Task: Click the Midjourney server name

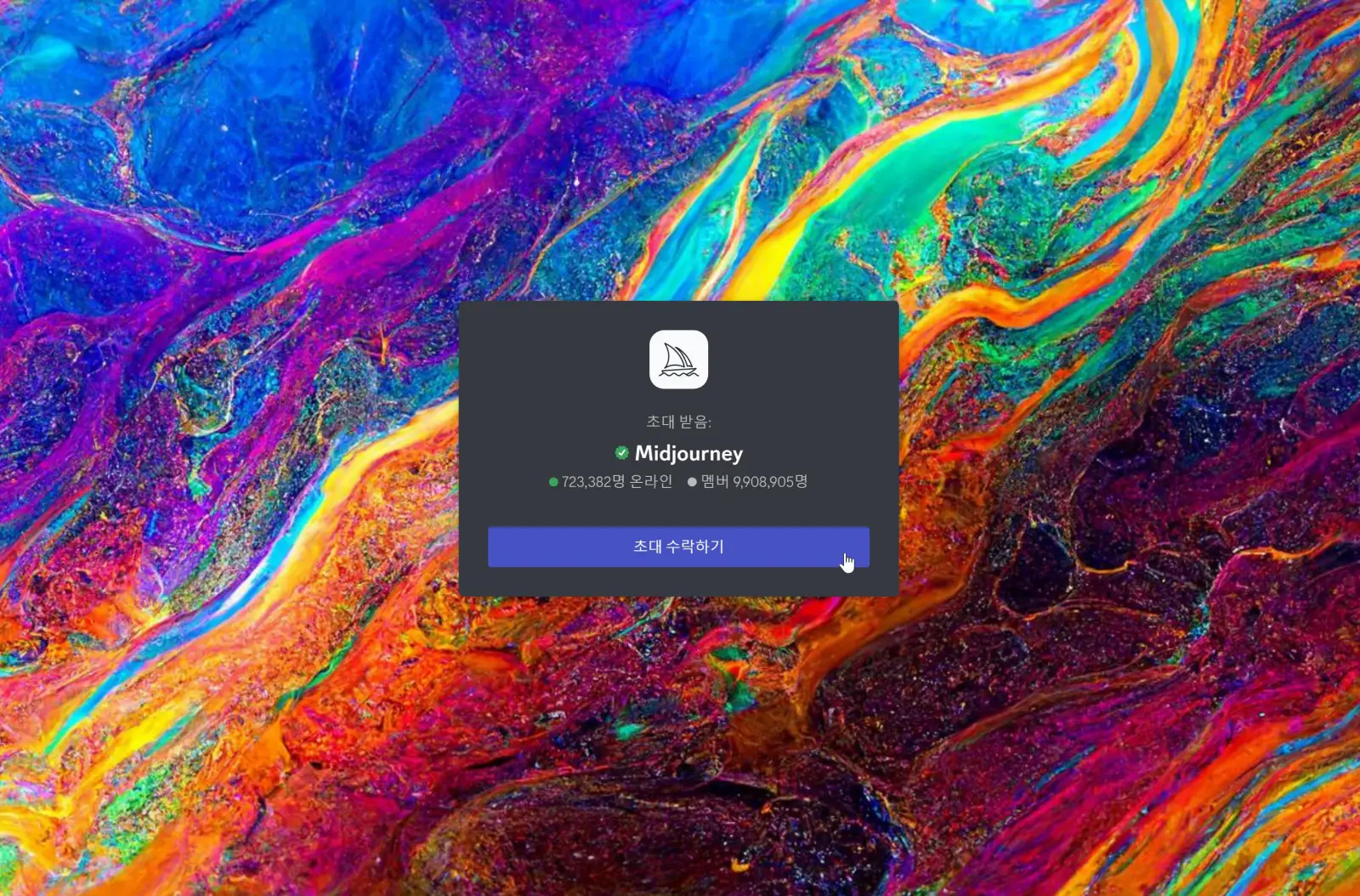Action: click(688, 454)
